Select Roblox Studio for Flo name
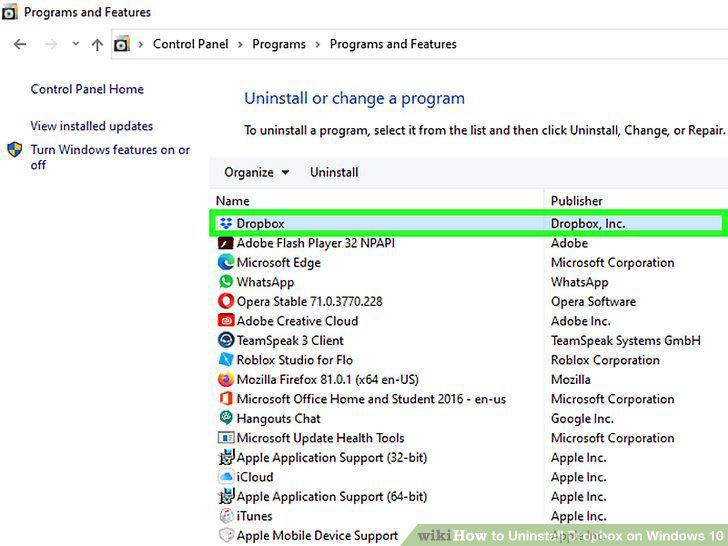The height and width of the screenshot is (546, 728). (x=294, y=360)
